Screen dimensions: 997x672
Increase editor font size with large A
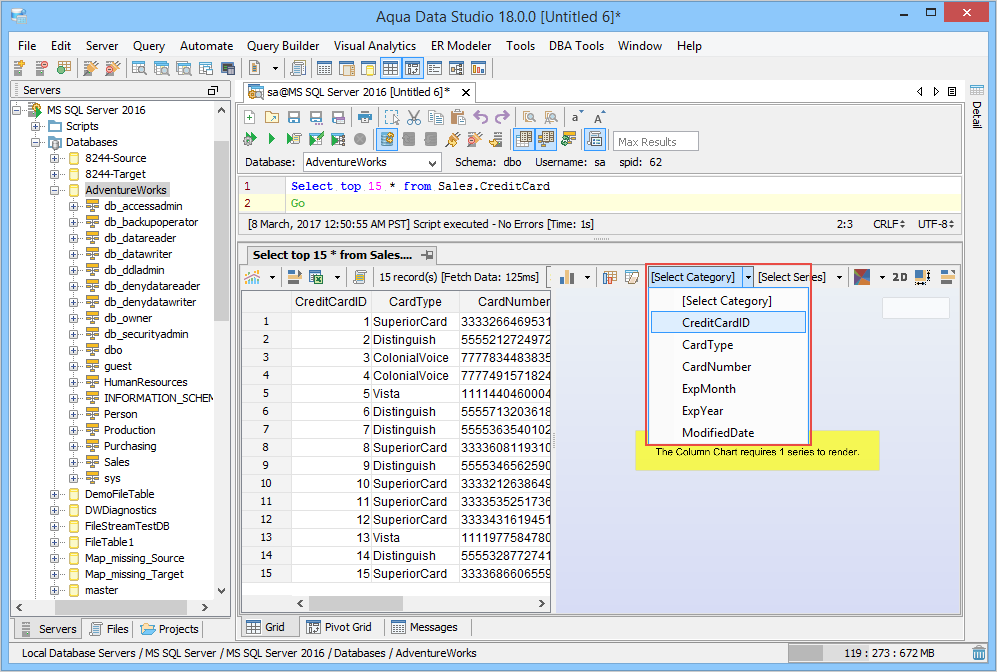coord(599,118)
